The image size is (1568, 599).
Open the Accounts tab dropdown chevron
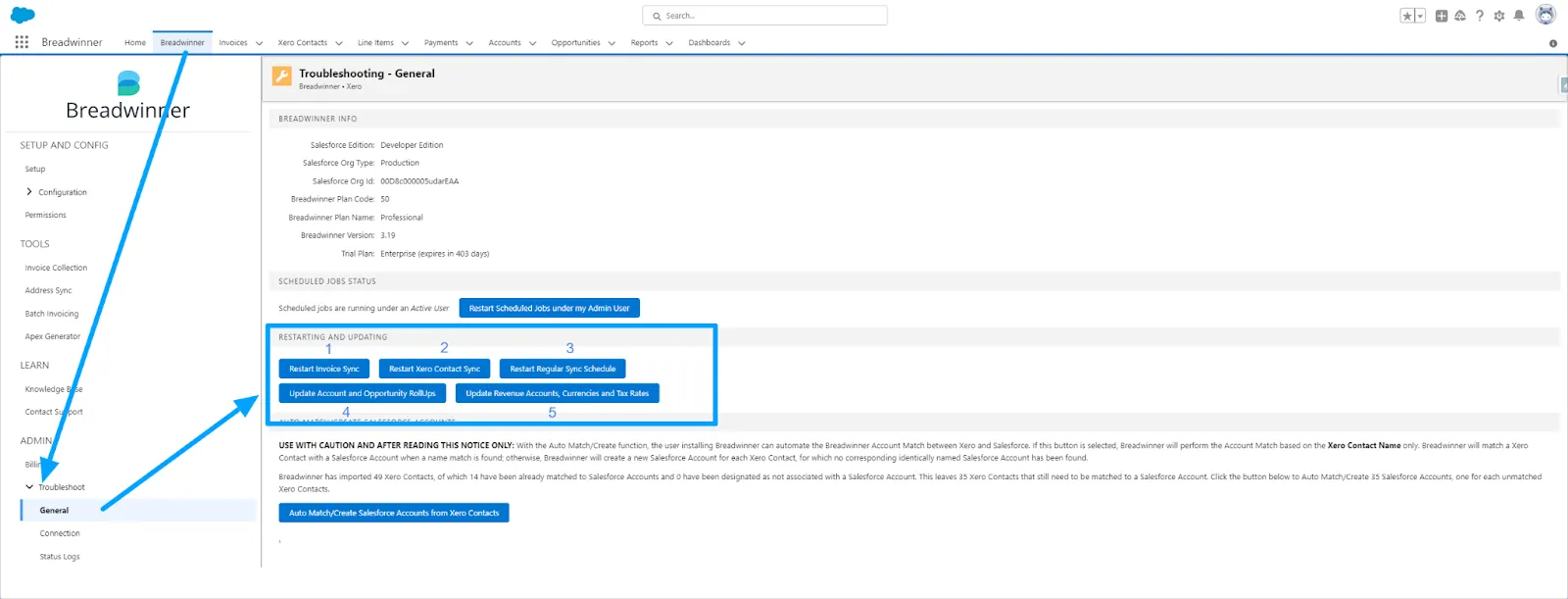(x=533, y=43)
